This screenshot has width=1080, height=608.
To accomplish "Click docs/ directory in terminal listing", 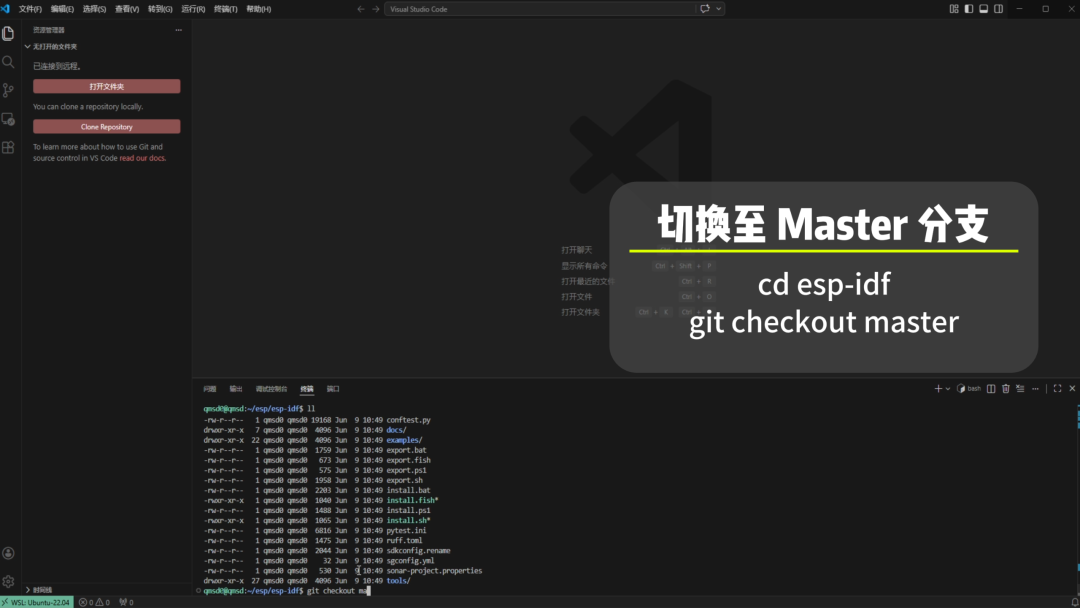I will click(396, 430).
